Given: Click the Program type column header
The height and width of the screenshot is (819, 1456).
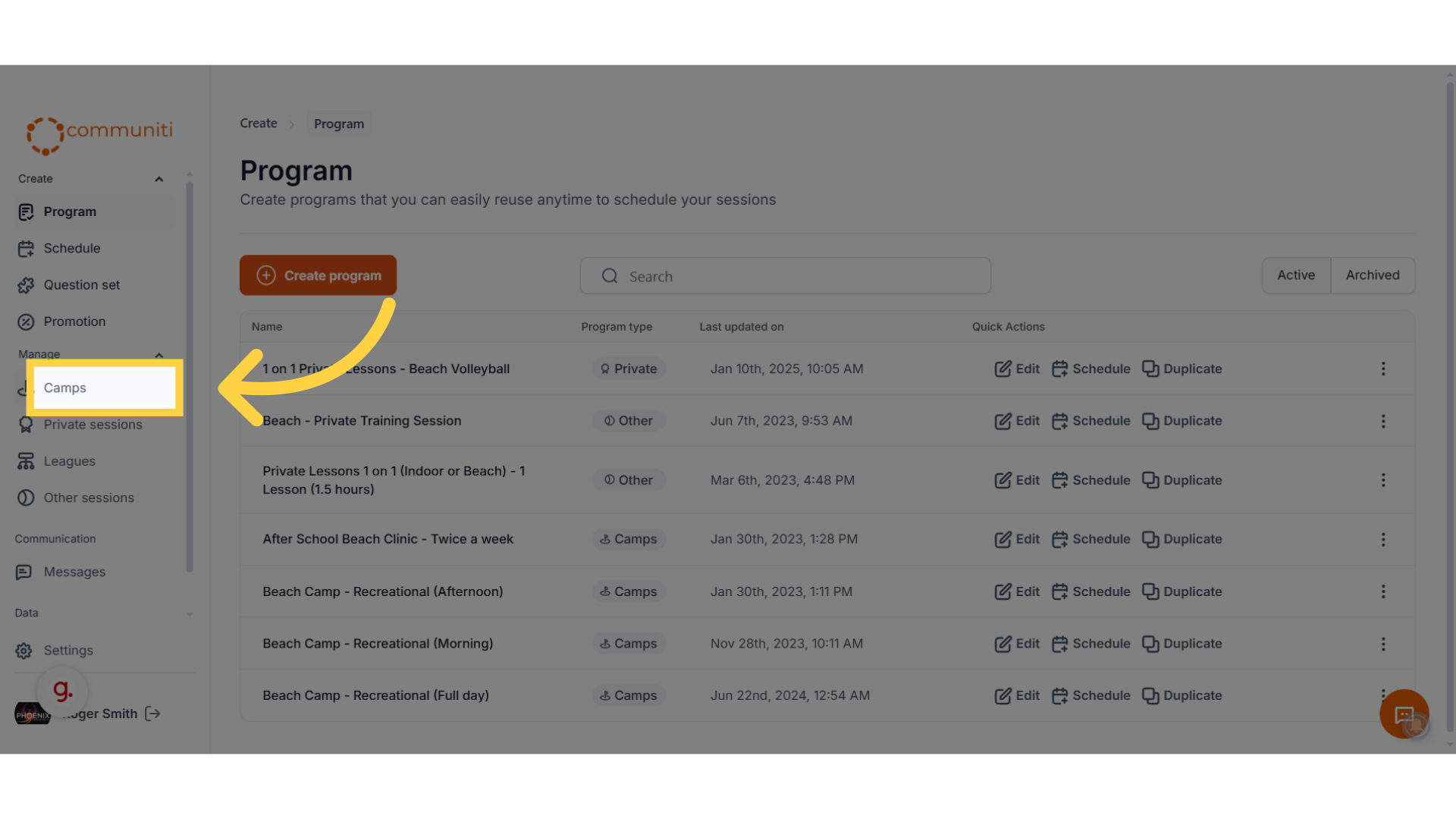Looking at the screenshot, I should coord(617,327).
